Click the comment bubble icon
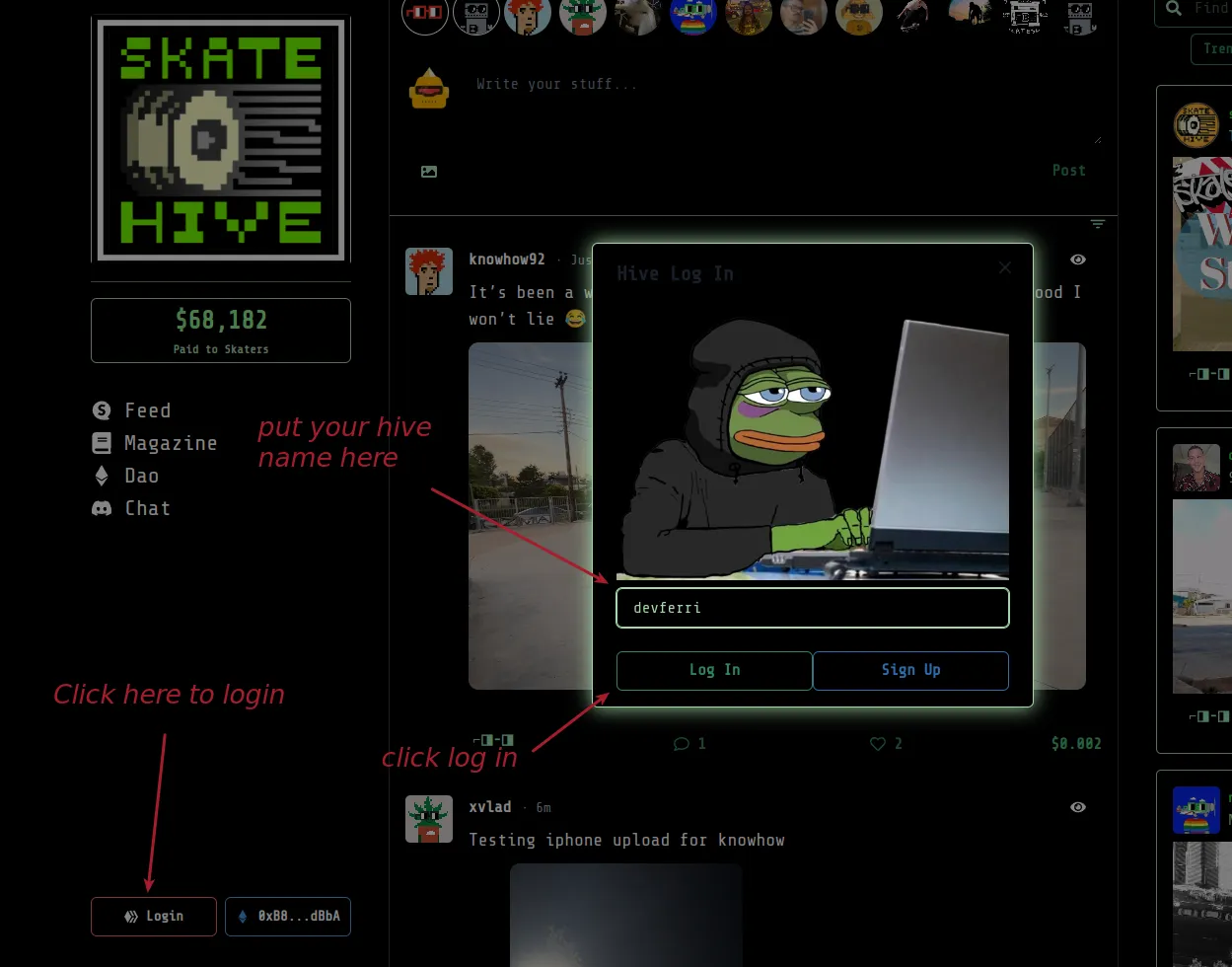The image size is (1232, 967). [681, 744]
